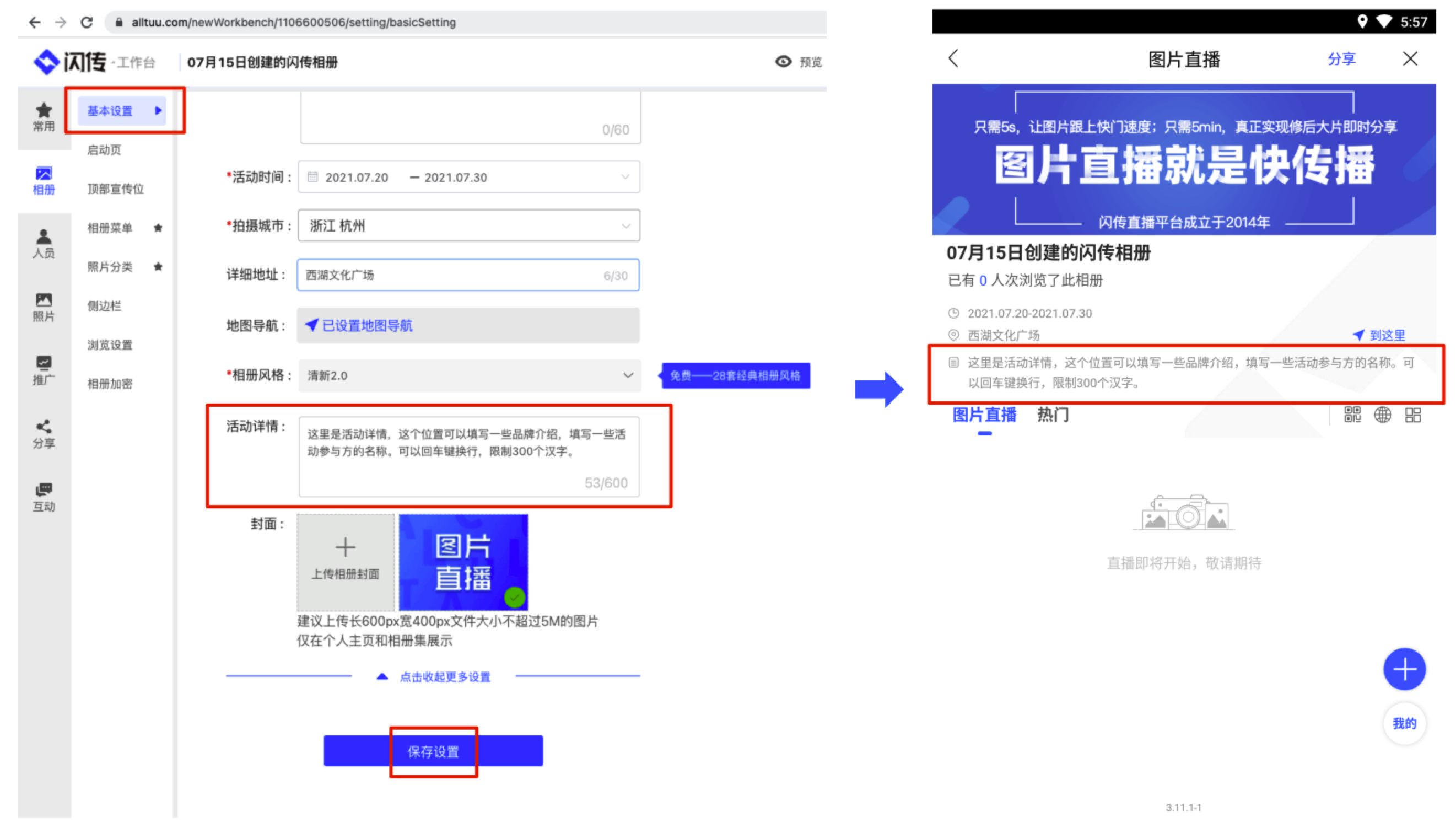
Task: Select 顶部宣传位 in the settings menu
Action: (115, 189)
